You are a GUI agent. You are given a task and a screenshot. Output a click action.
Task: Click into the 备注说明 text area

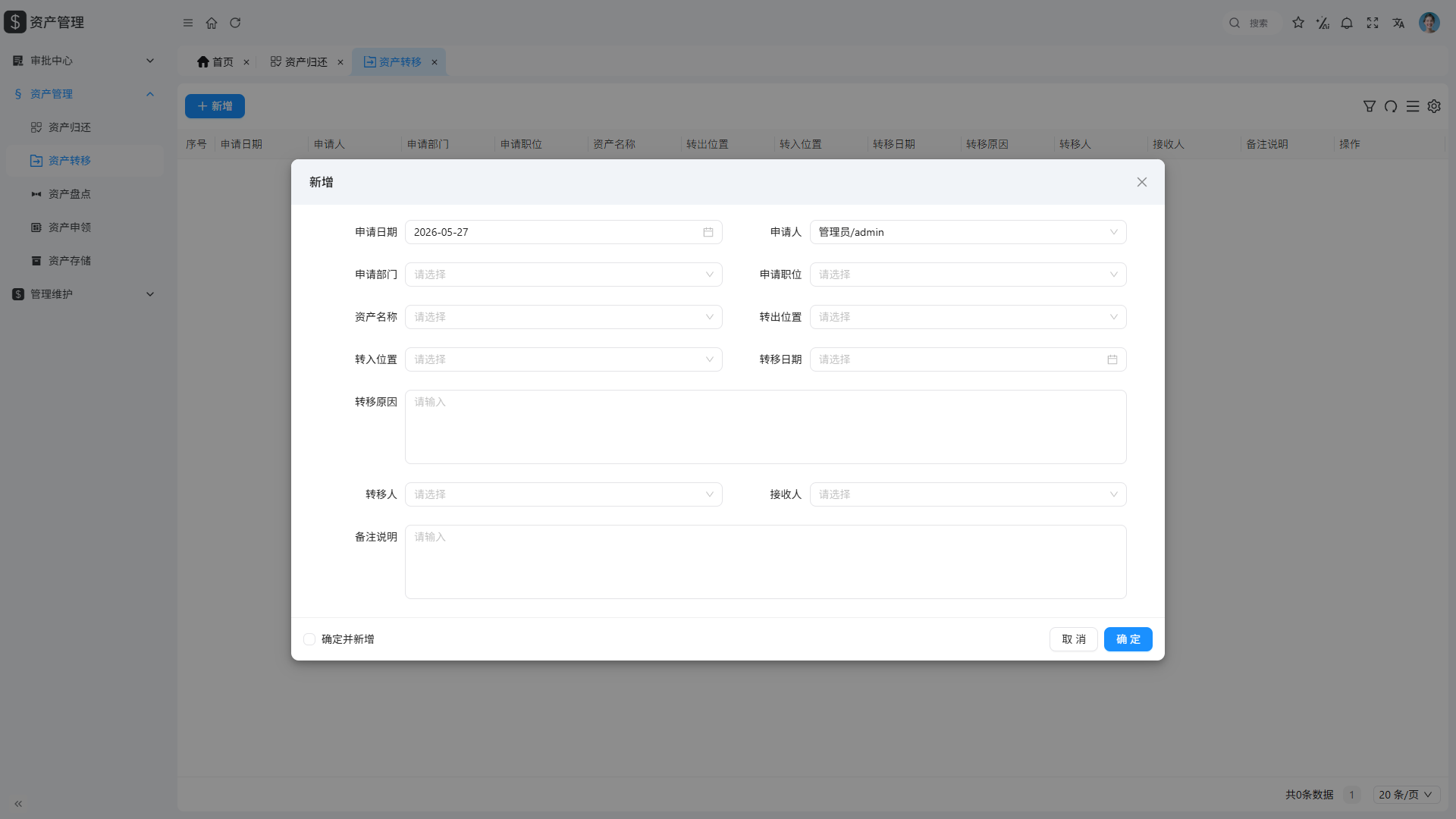point(765,562)
